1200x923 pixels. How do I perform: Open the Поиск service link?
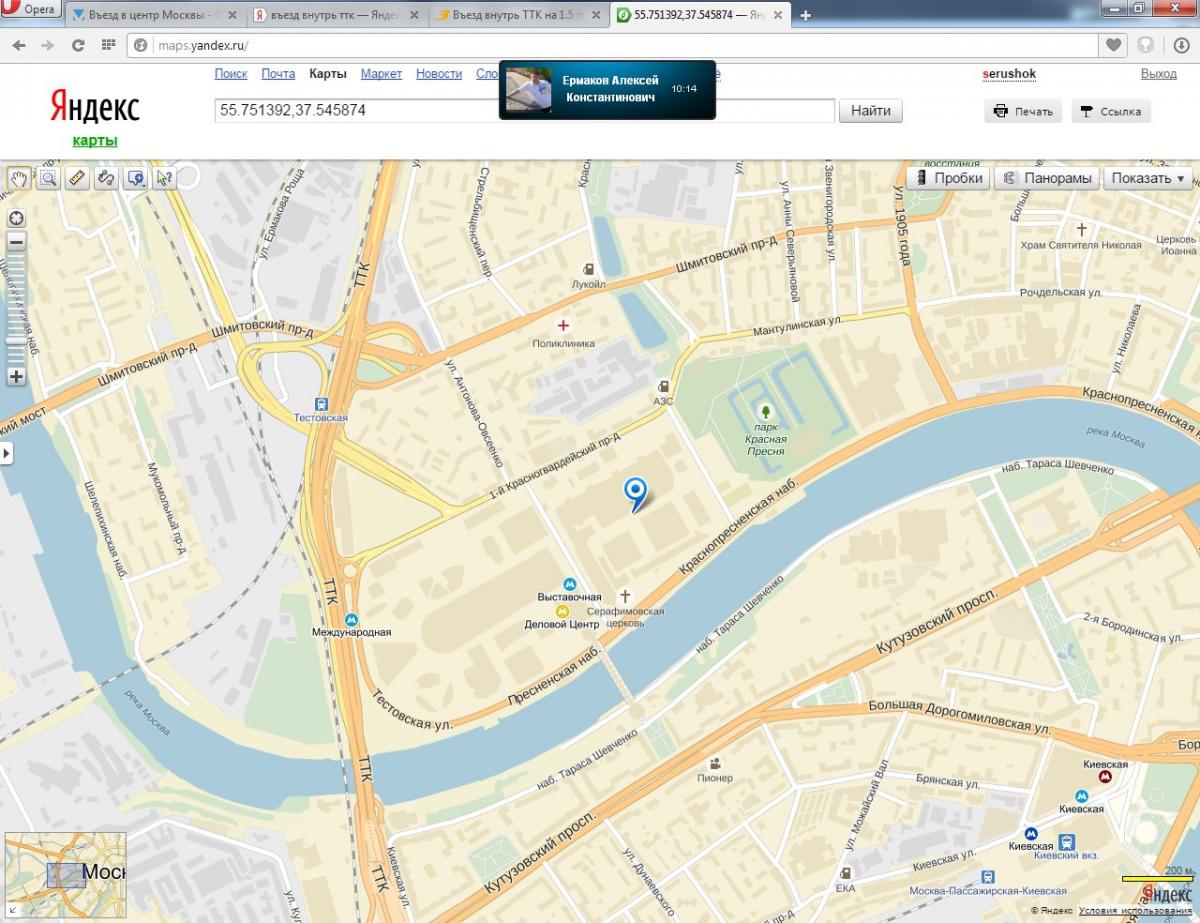231,74
